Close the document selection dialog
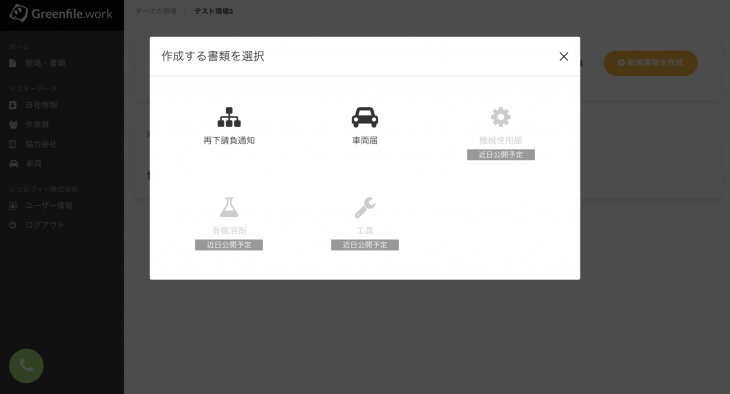The width and height of the screenshot is (730, 394). point(563,56)
